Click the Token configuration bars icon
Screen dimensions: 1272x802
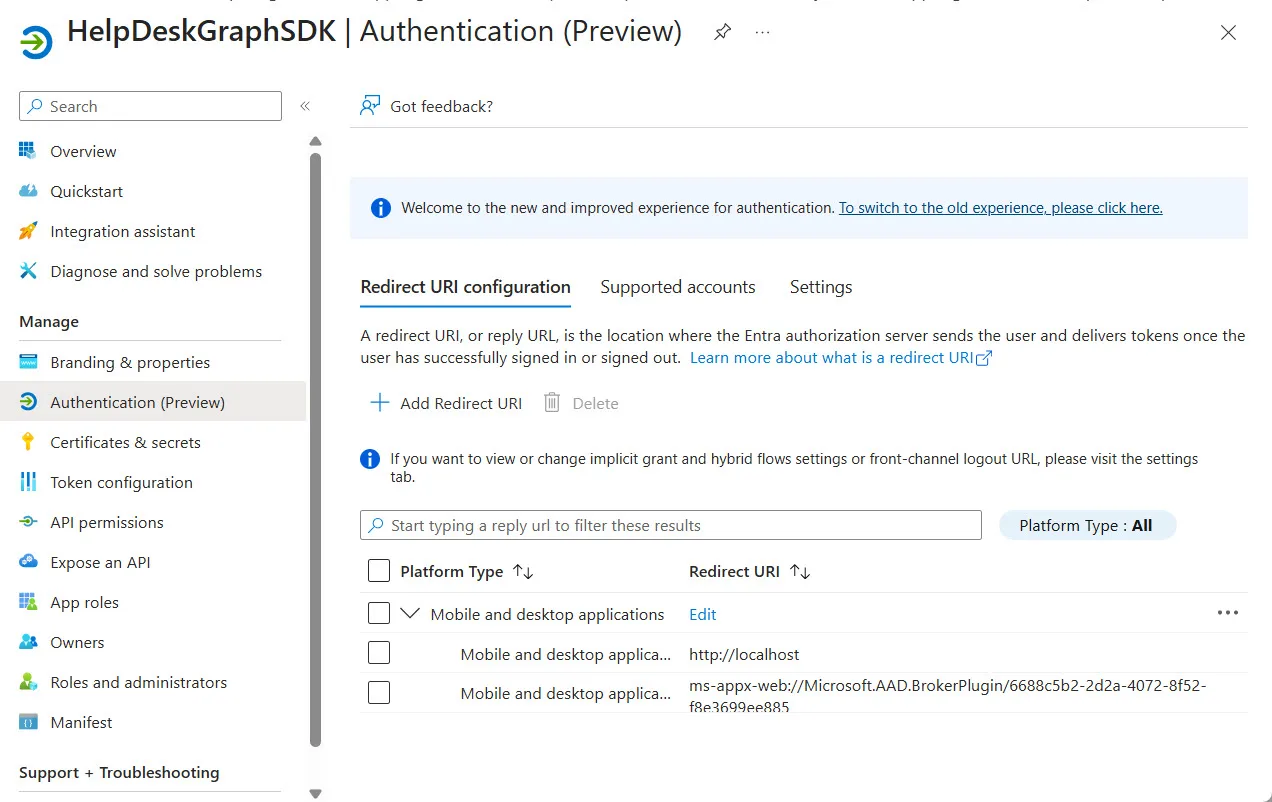pos(28,482)
